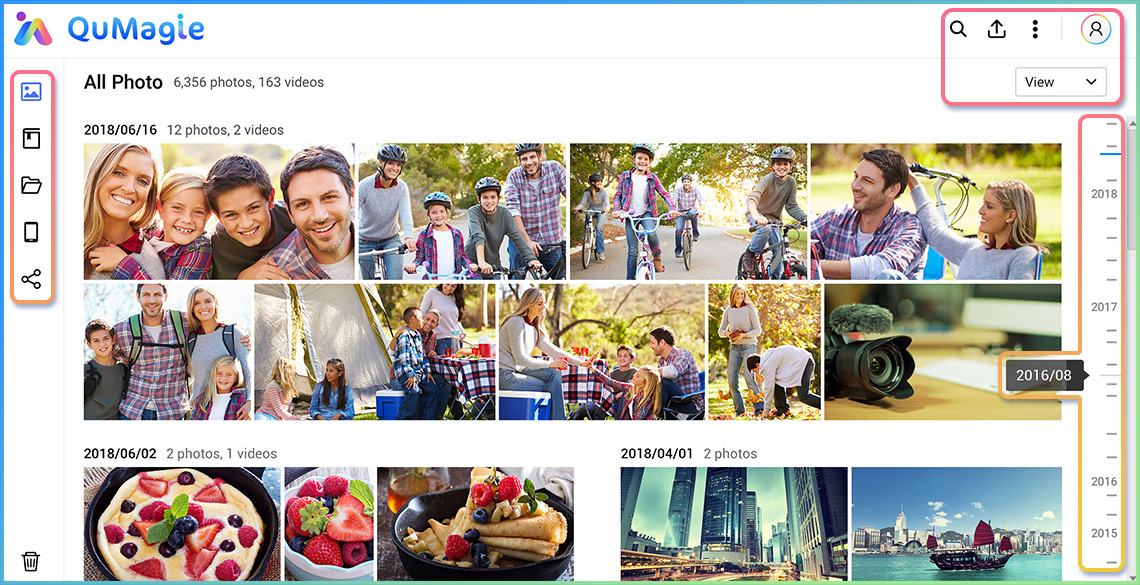Screen dimensions: 1140x585
Task: Open the family selfie photo thumbnail
Action: pos(218,211)
